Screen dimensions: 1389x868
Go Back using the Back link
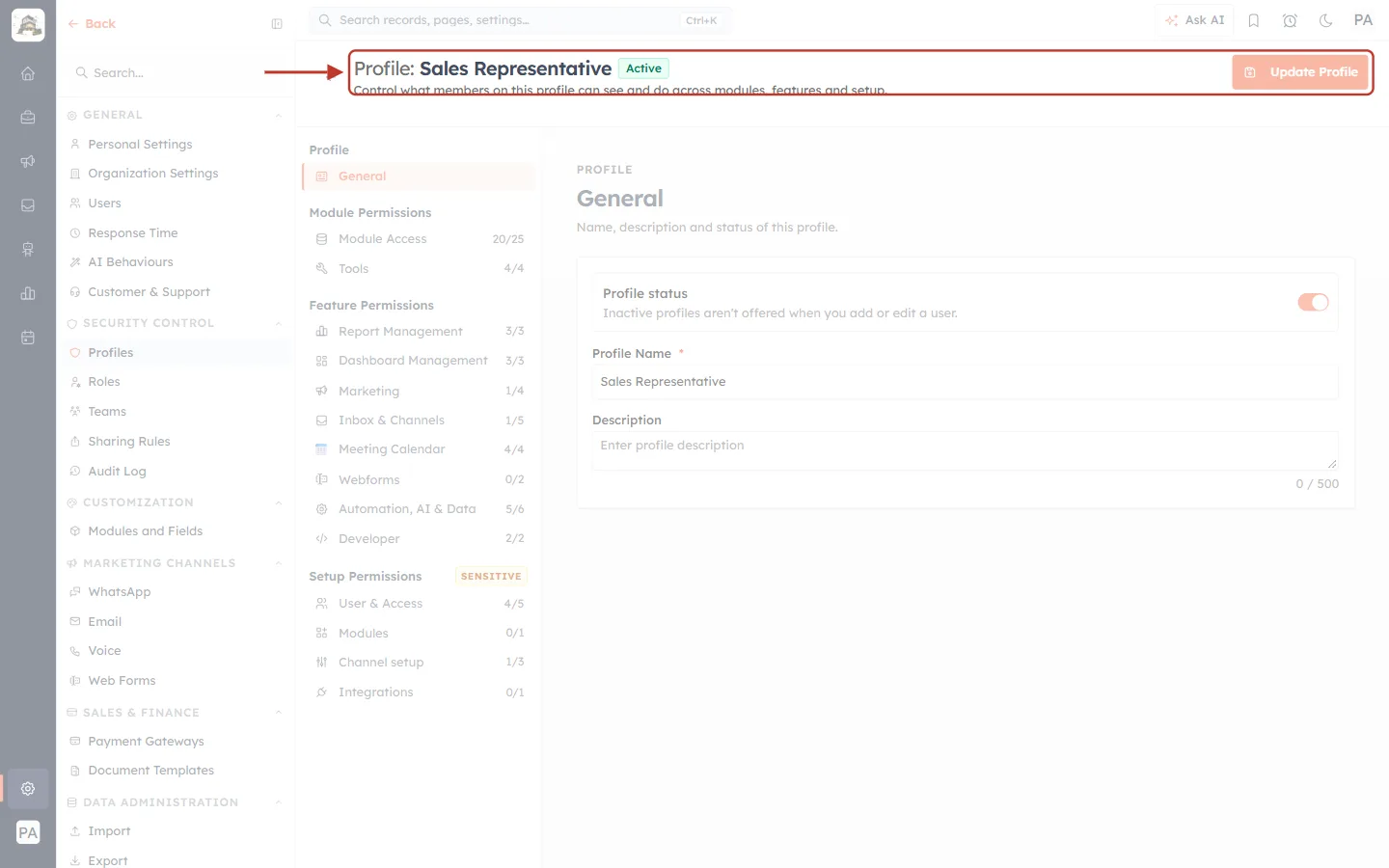[92, 24]
